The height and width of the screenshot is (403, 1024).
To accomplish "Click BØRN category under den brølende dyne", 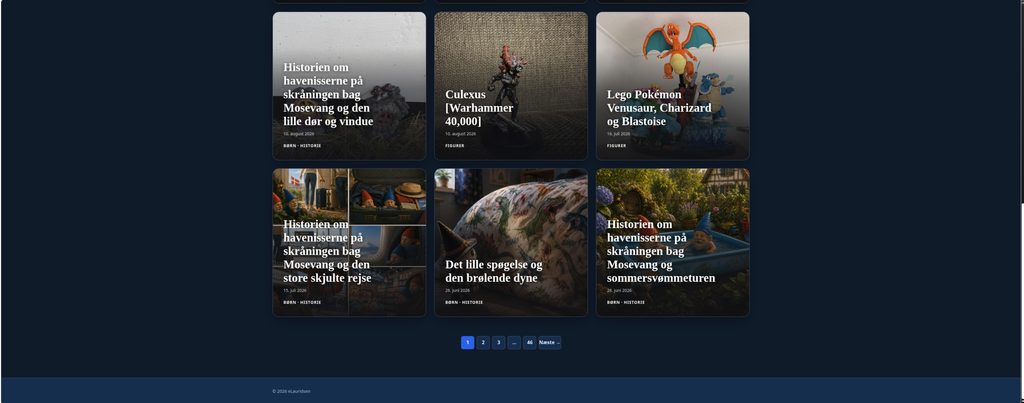I will [x=451, y=302].
